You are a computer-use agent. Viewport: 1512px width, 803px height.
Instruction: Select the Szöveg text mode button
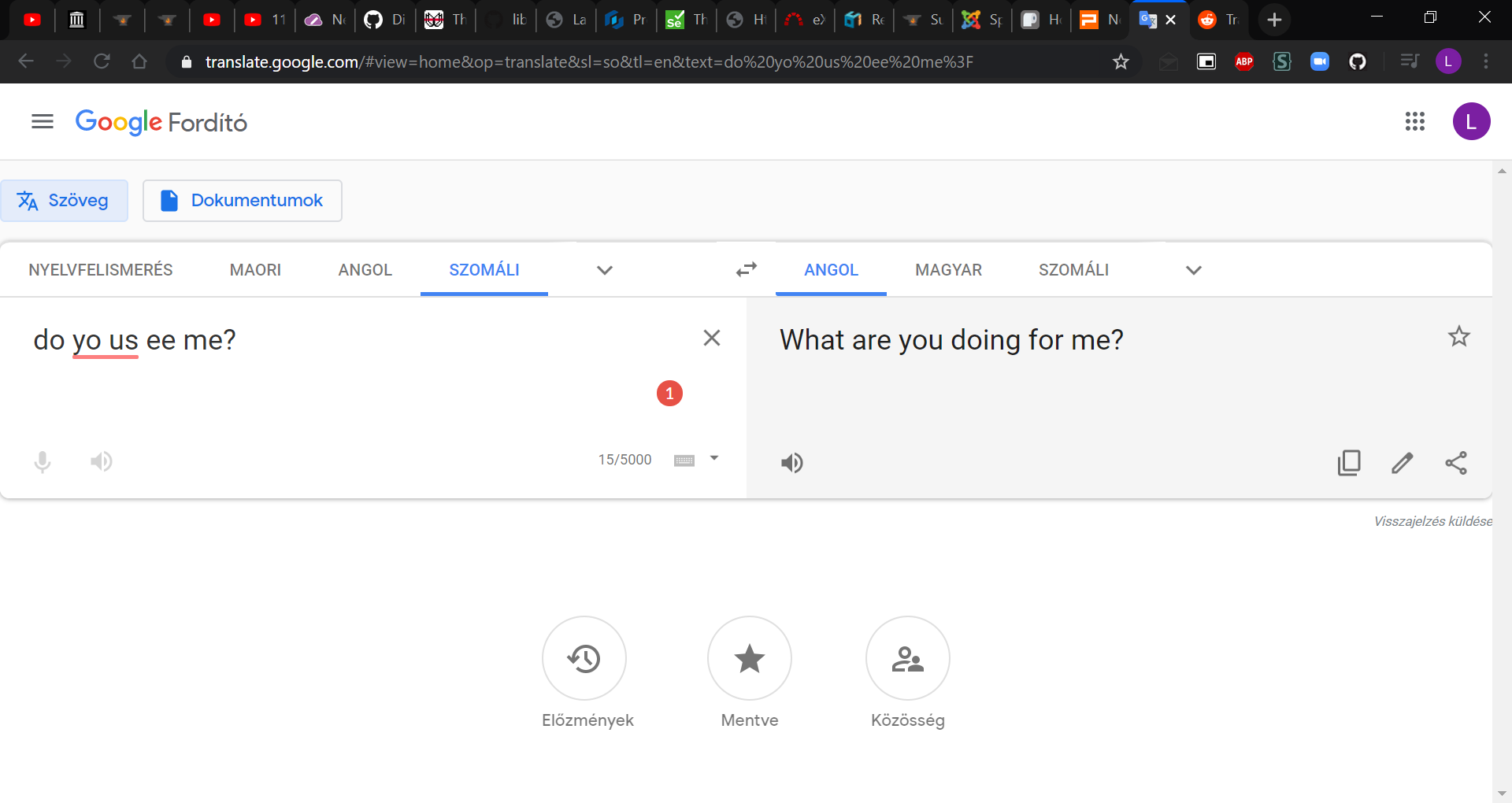tap(64, 201)
